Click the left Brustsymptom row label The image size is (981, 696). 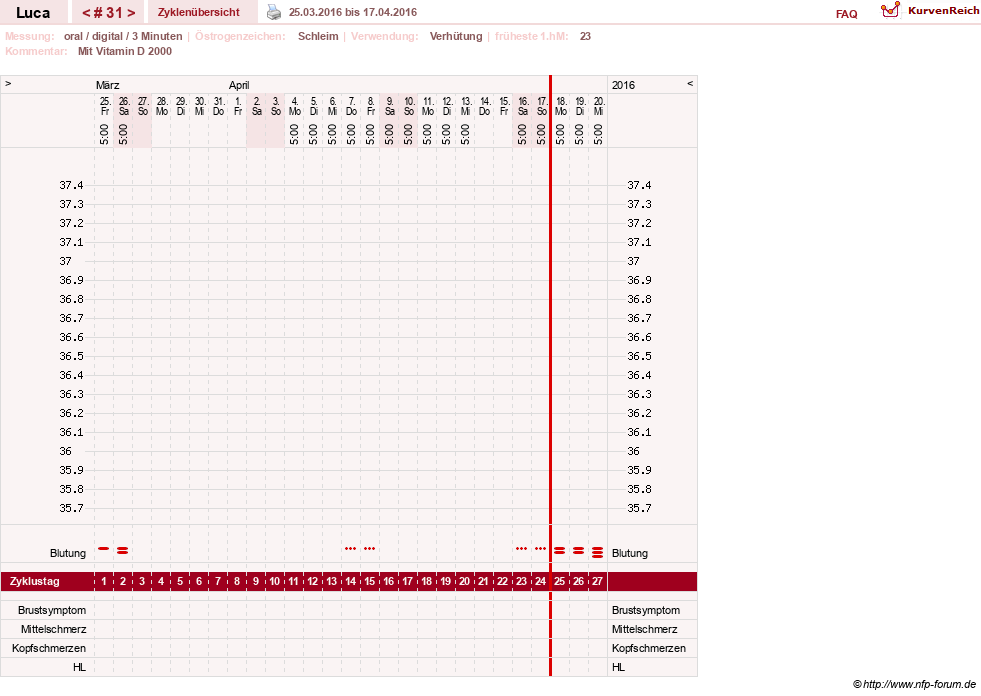(x=52, y=610)
